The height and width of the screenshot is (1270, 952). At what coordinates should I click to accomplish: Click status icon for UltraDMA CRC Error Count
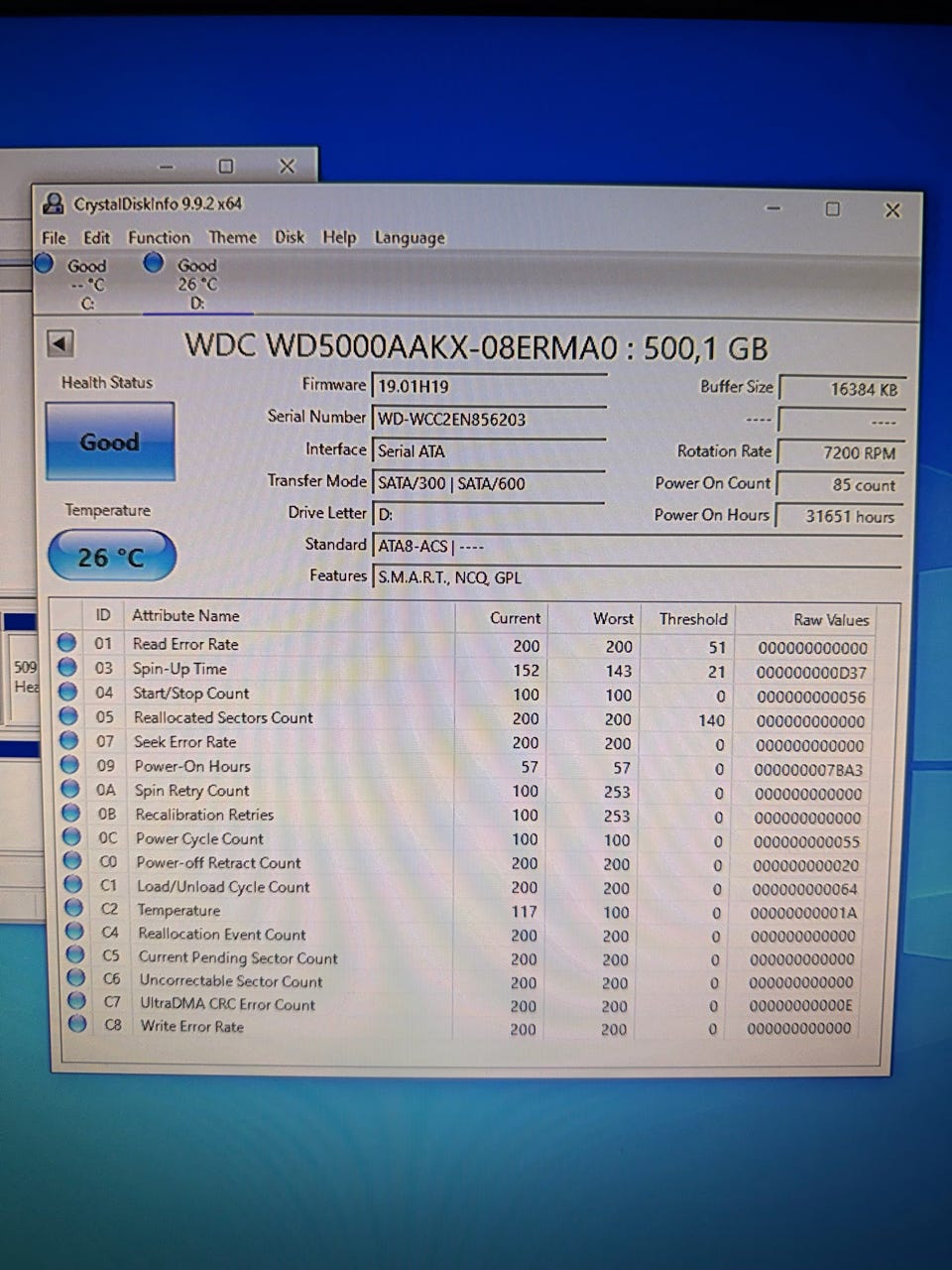(x=76, y=1001)
